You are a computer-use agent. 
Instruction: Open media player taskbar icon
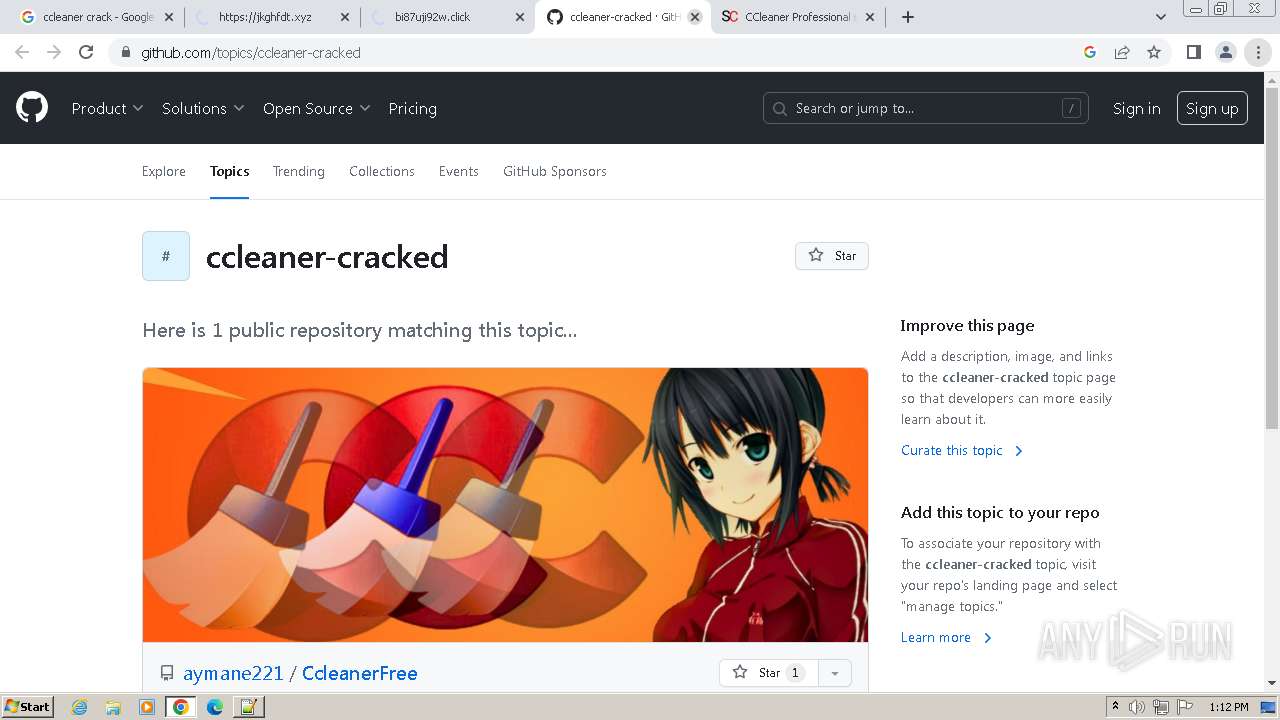(147, 707)
